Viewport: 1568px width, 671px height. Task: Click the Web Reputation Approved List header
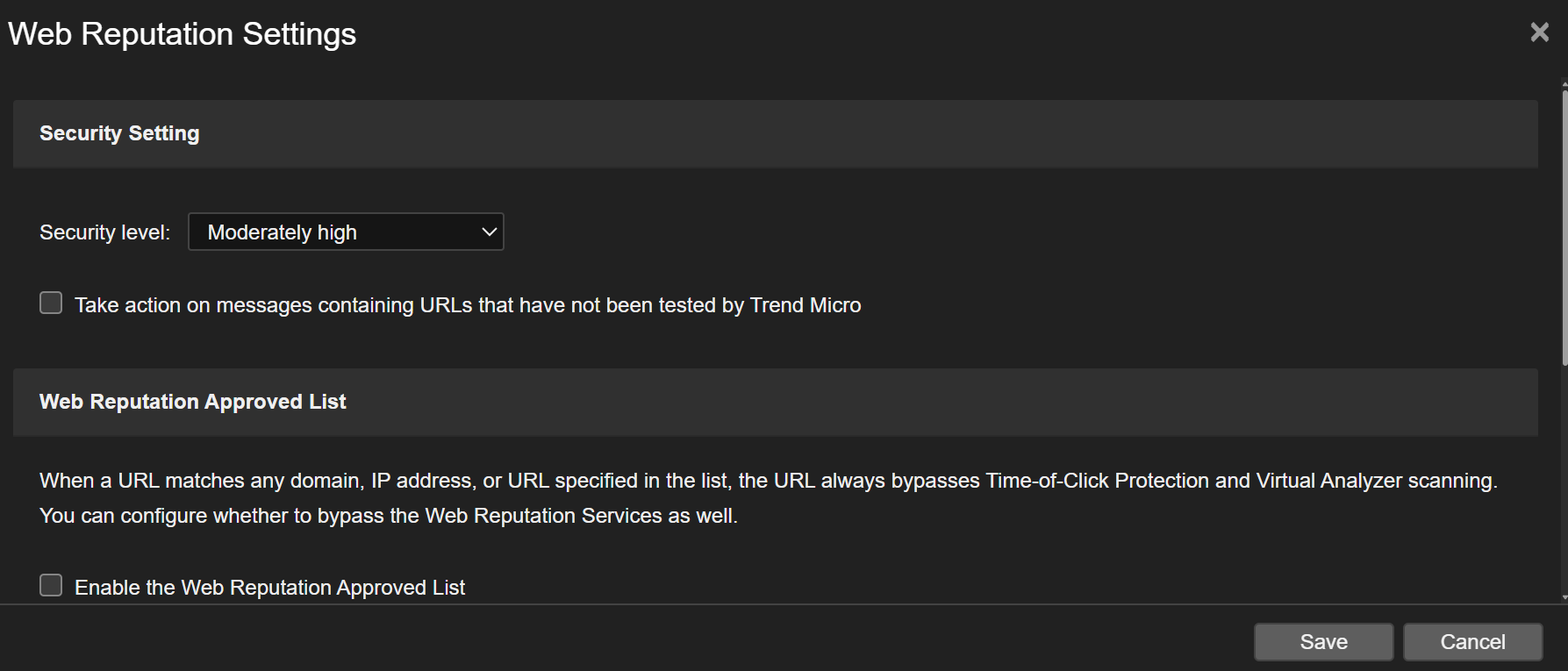click(193, 402)
